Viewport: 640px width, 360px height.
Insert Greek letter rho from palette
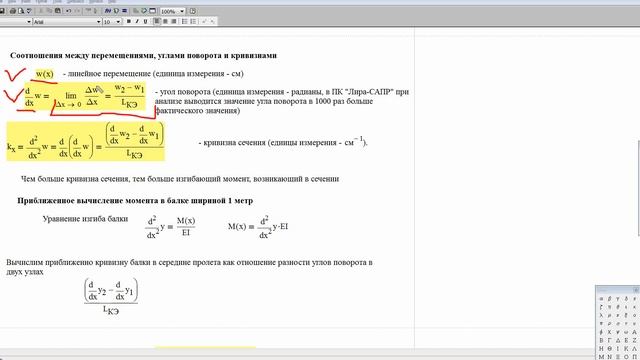[x=609, y=324]
